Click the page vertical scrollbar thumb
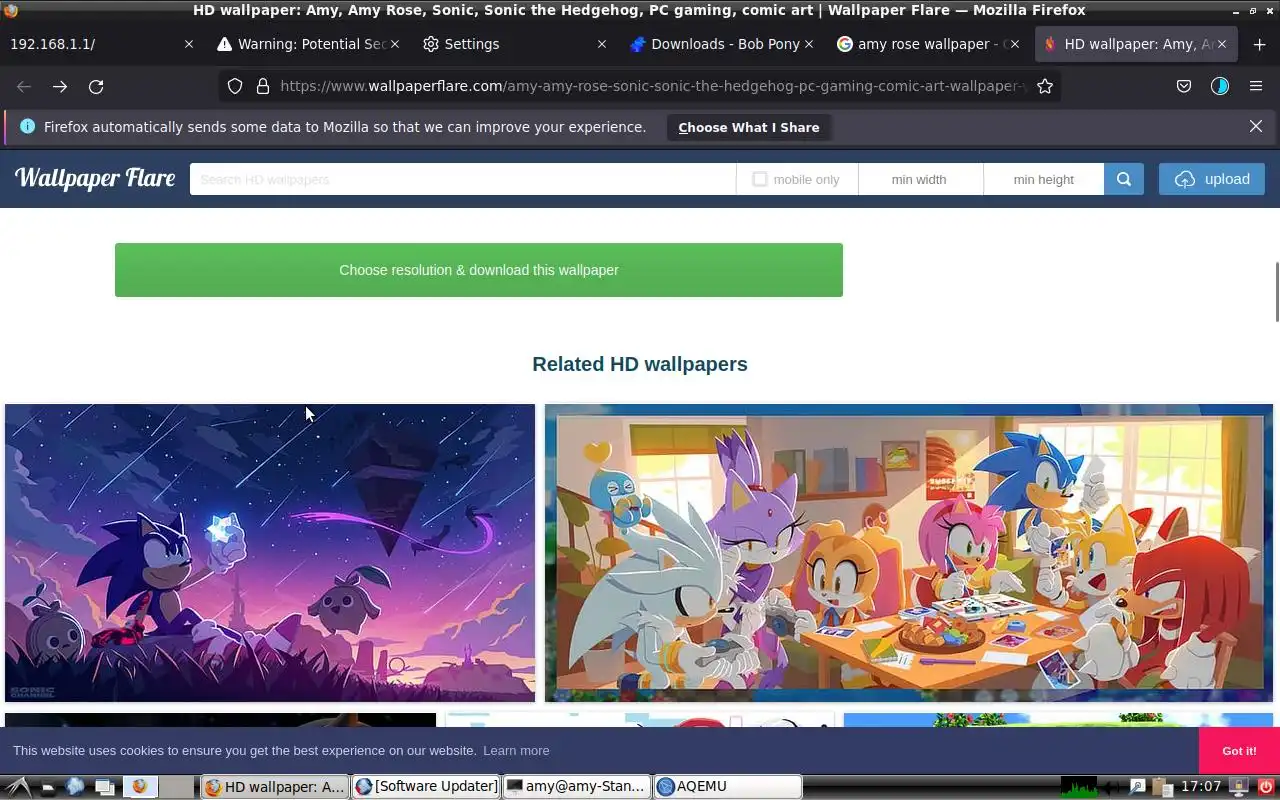This screenshot has height=800, width=1280. tap(1276, 291)
